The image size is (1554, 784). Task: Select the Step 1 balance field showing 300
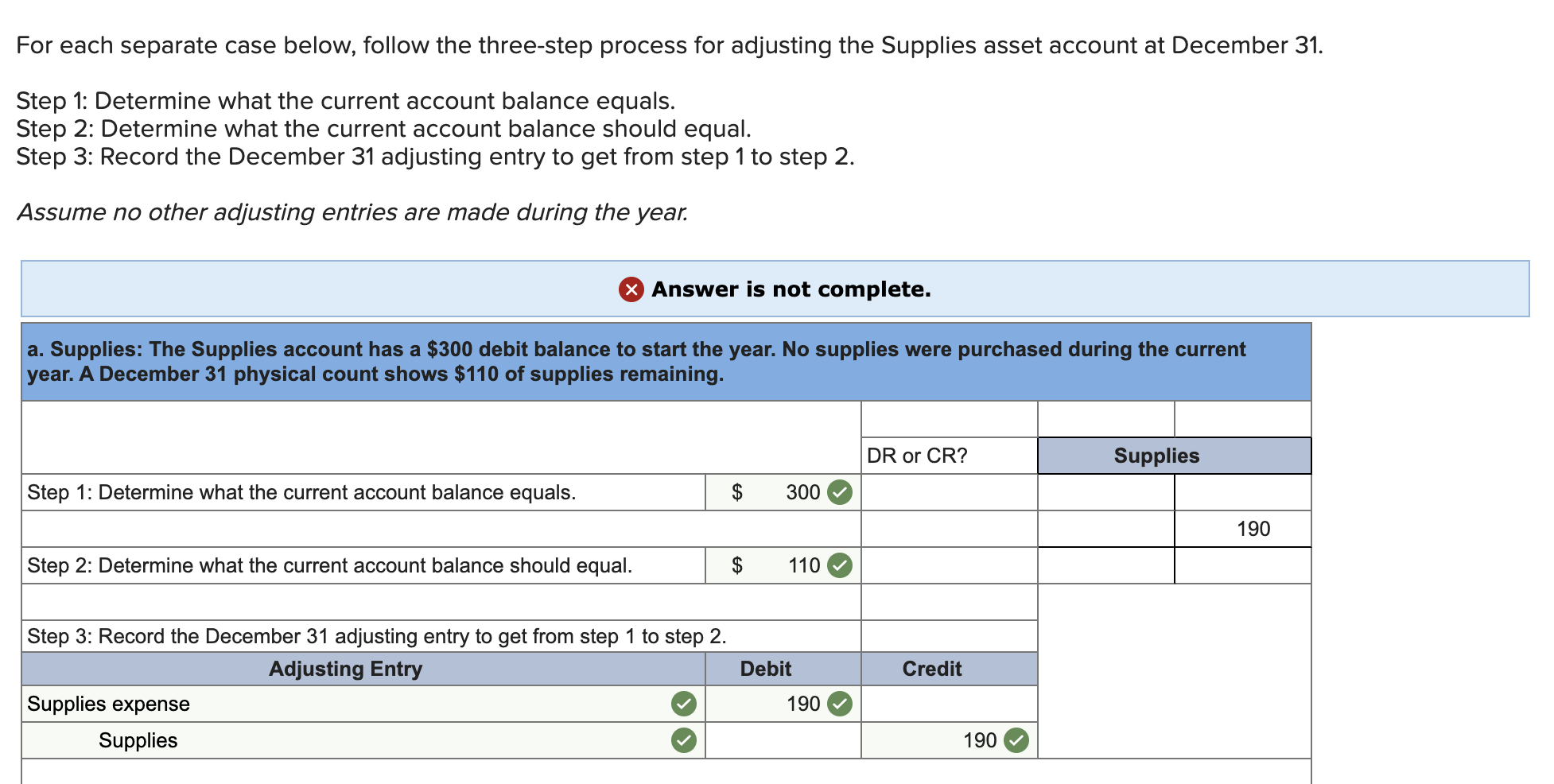tap(783, 493)
